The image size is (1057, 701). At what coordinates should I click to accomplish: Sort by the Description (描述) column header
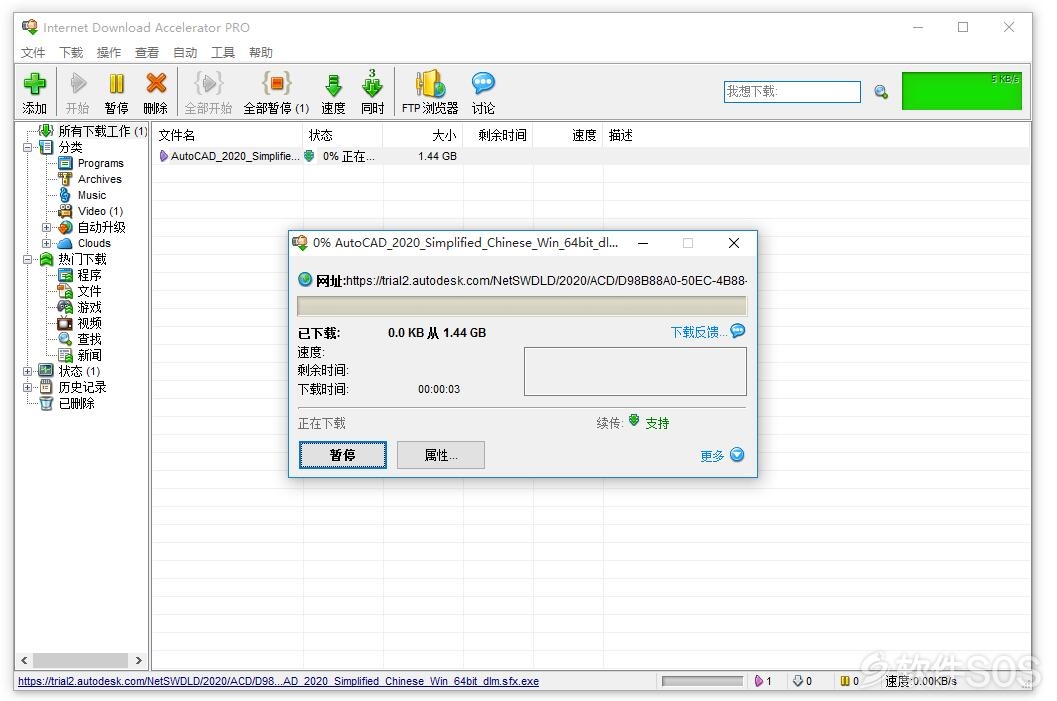tap(620, 135)
